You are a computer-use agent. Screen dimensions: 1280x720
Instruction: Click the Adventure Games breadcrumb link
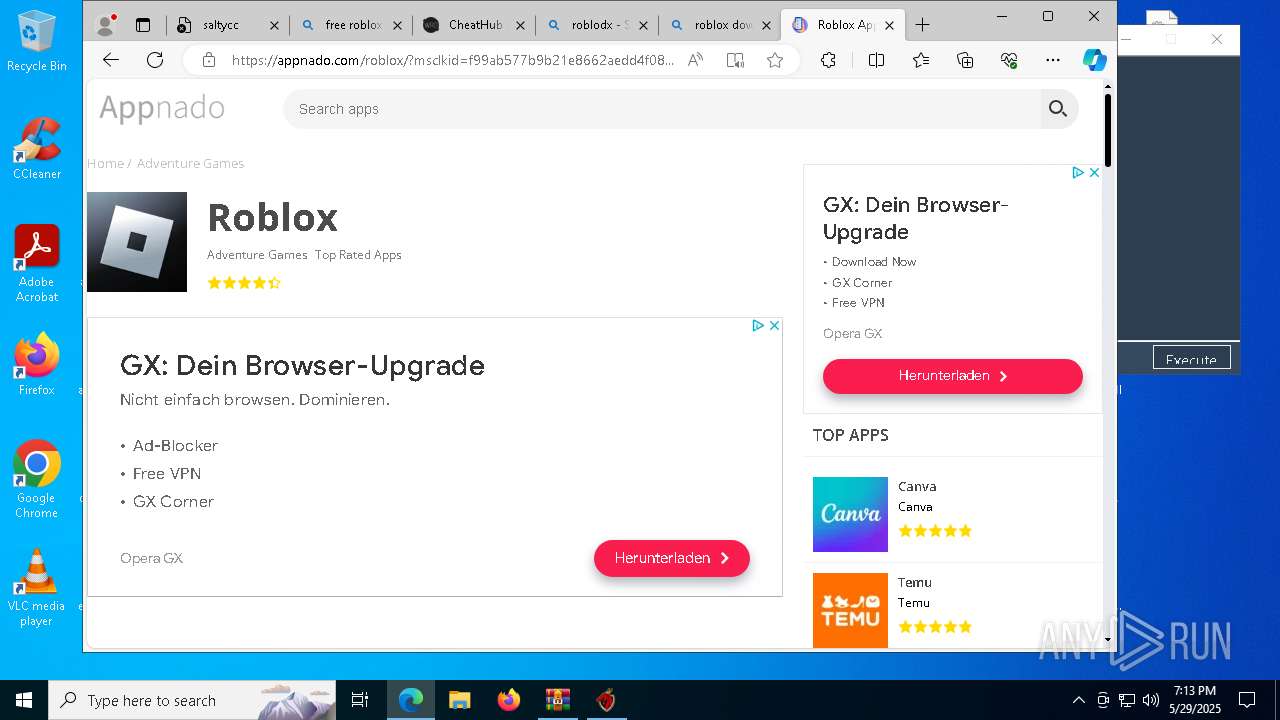click(190, 163)
